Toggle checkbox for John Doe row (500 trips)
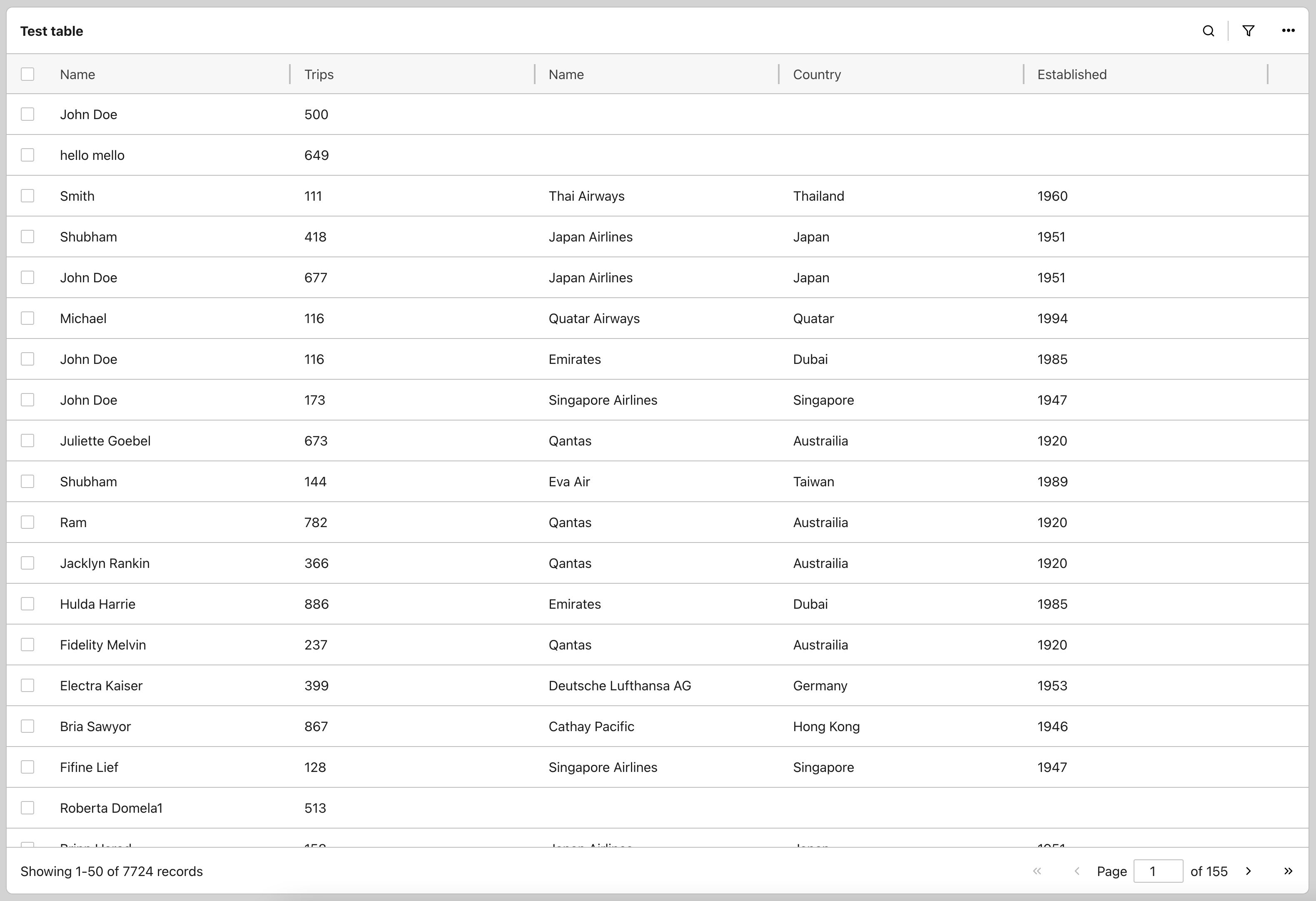The width and height of the screenshot is (1316, 901). (27, 114)
